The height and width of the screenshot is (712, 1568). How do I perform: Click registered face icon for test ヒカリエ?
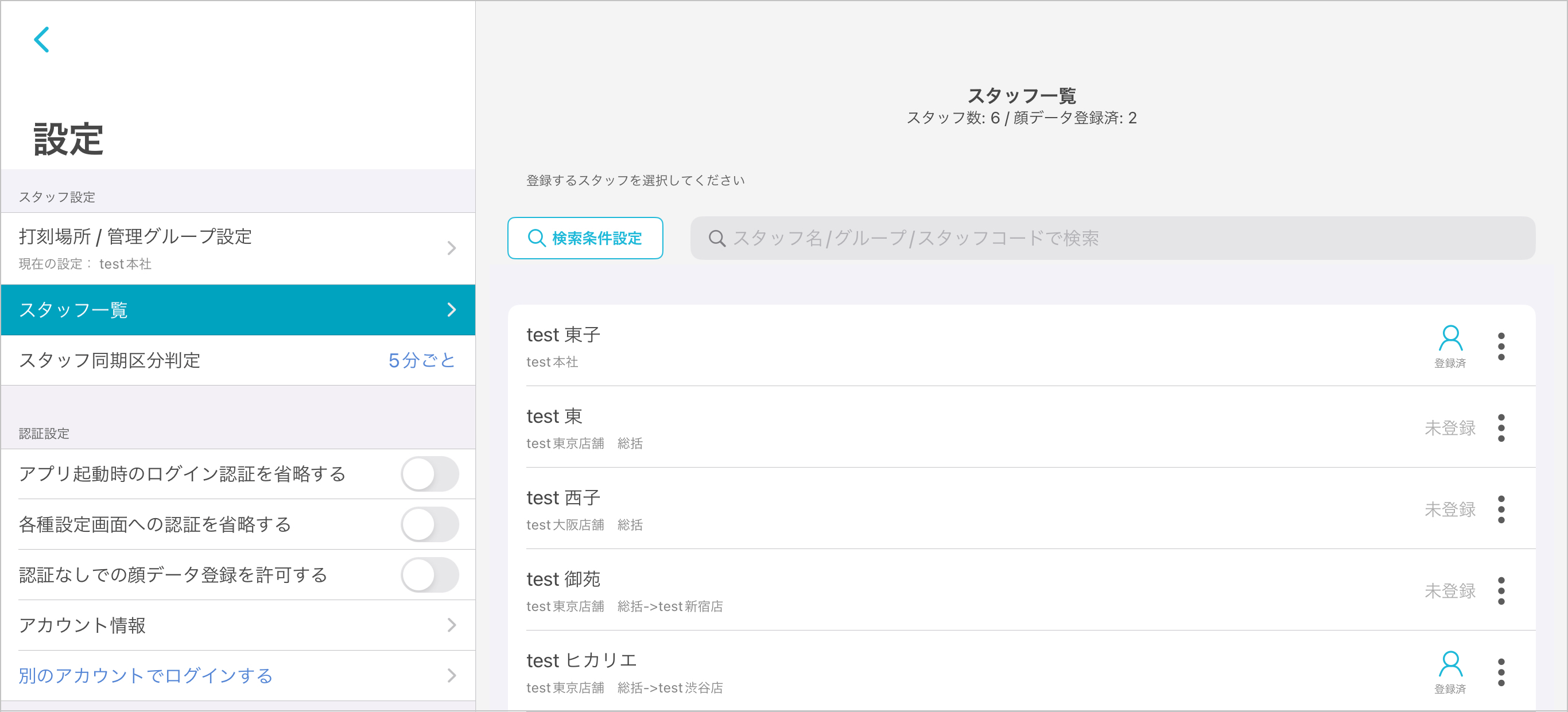[1450, 671]
